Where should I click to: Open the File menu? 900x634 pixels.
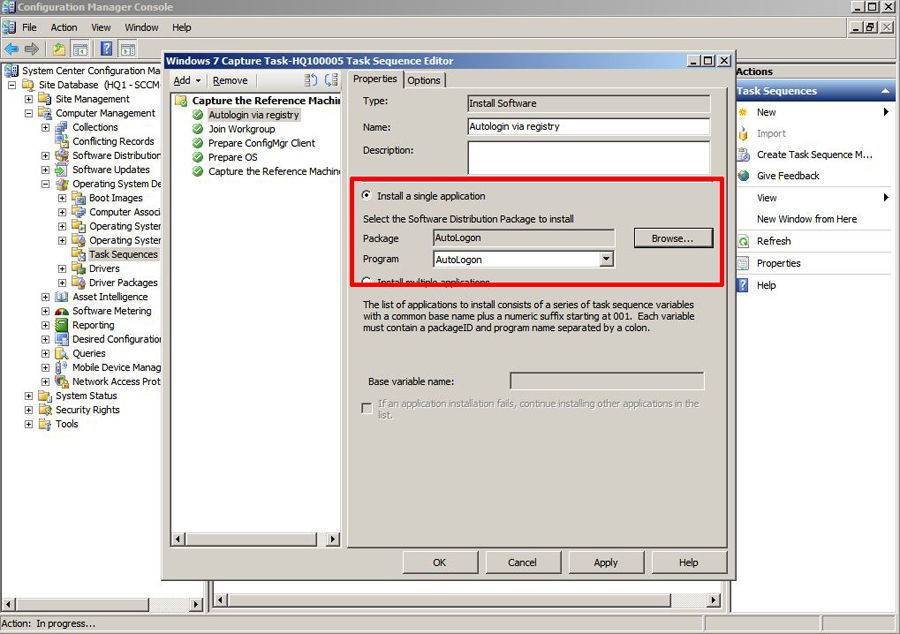pyautogui.click(x=29, y=28)
